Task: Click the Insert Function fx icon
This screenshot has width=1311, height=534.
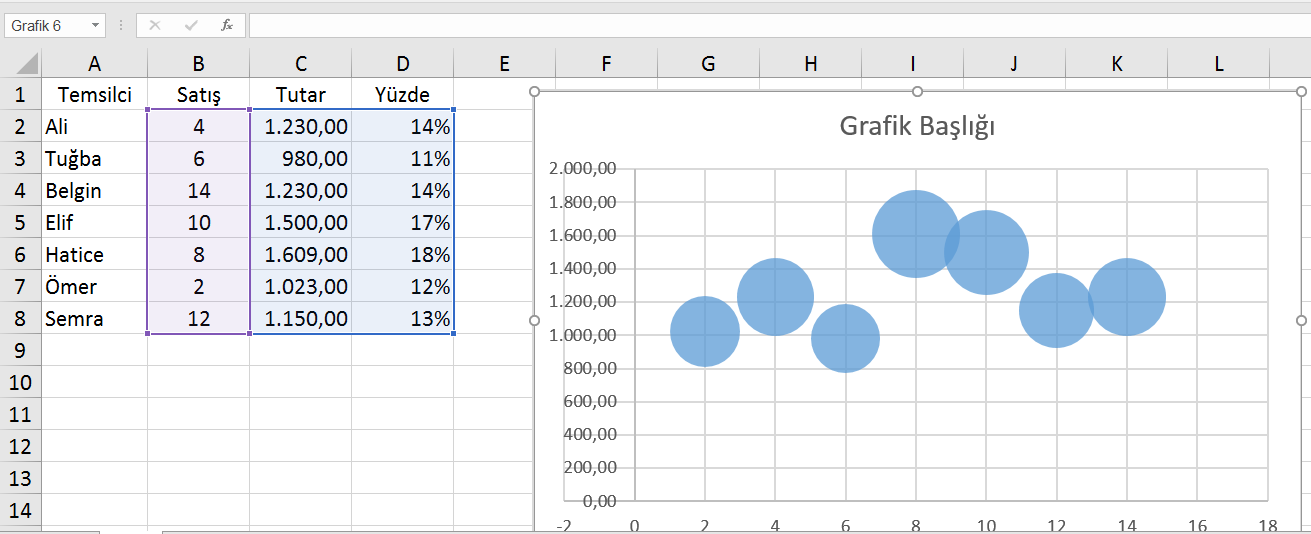Action: click(x=227, y=25)
